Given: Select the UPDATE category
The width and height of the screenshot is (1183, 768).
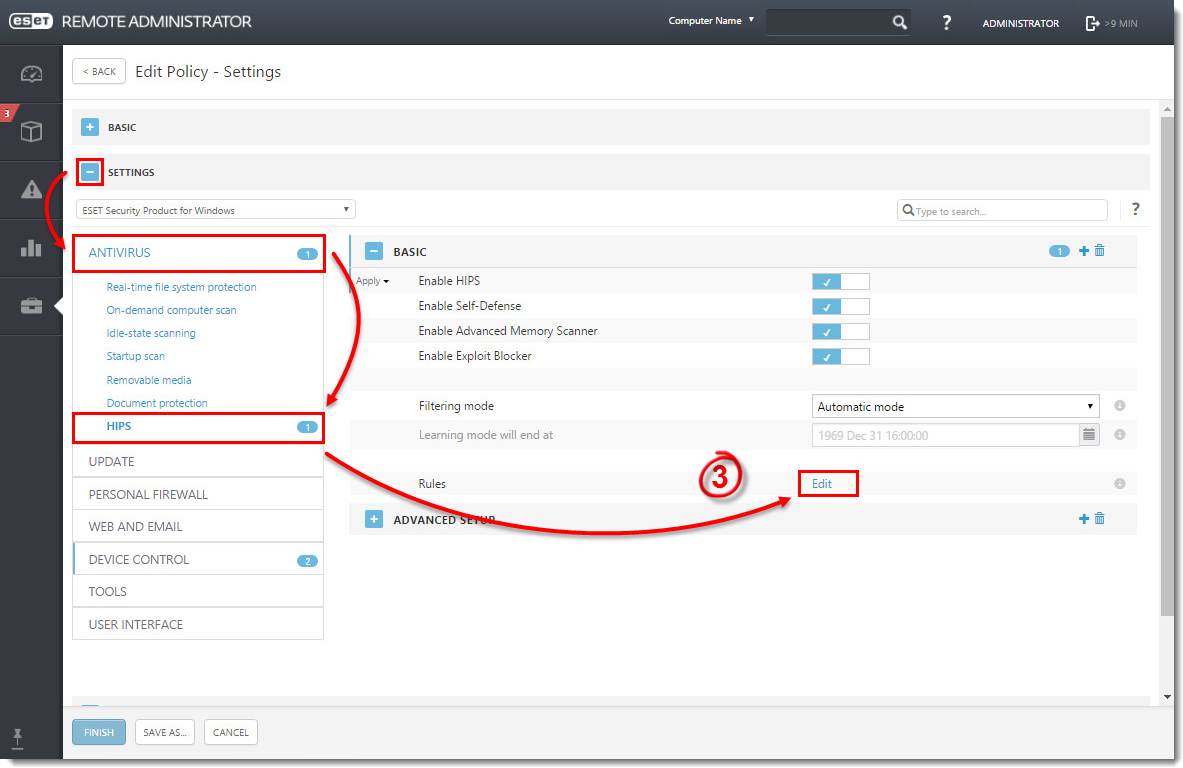Looking at the screenshot, I should [x=198, y=461].
